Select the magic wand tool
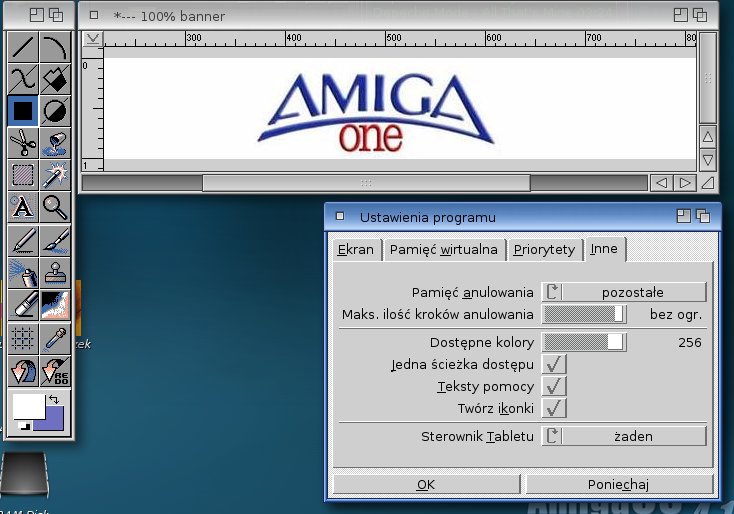Viewport: 734px width, 514px height. [55, 175]
